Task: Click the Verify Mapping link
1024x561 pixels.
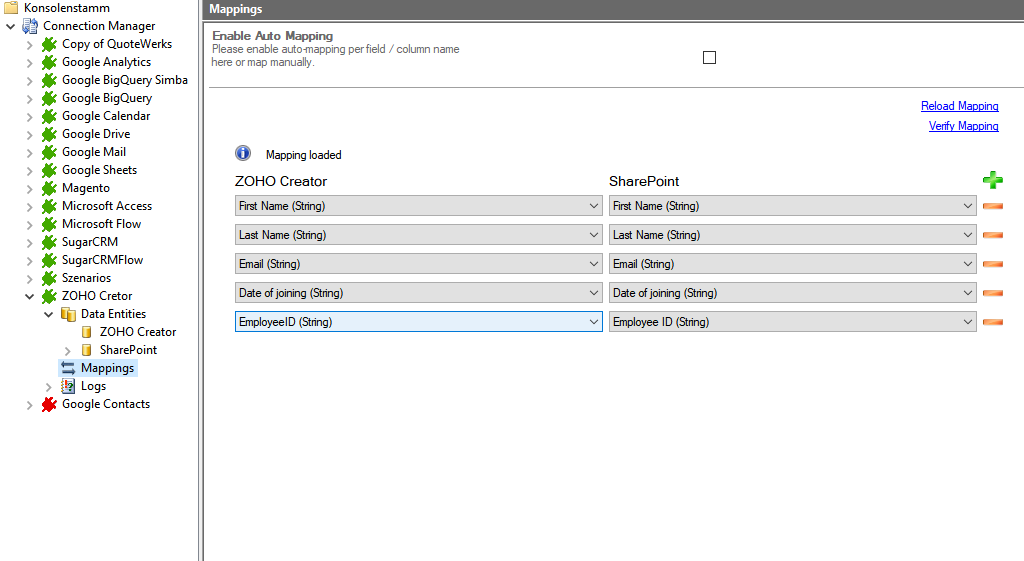Action: click(x=963, y=126)
